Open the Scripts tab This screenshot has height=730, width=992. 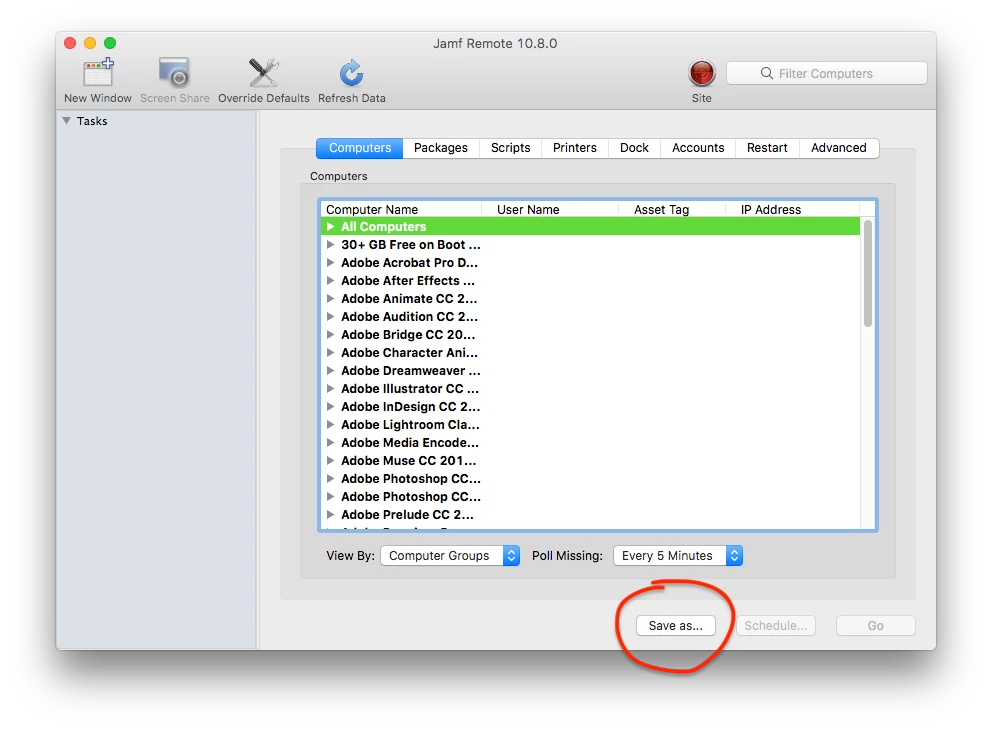click(510, 148)
